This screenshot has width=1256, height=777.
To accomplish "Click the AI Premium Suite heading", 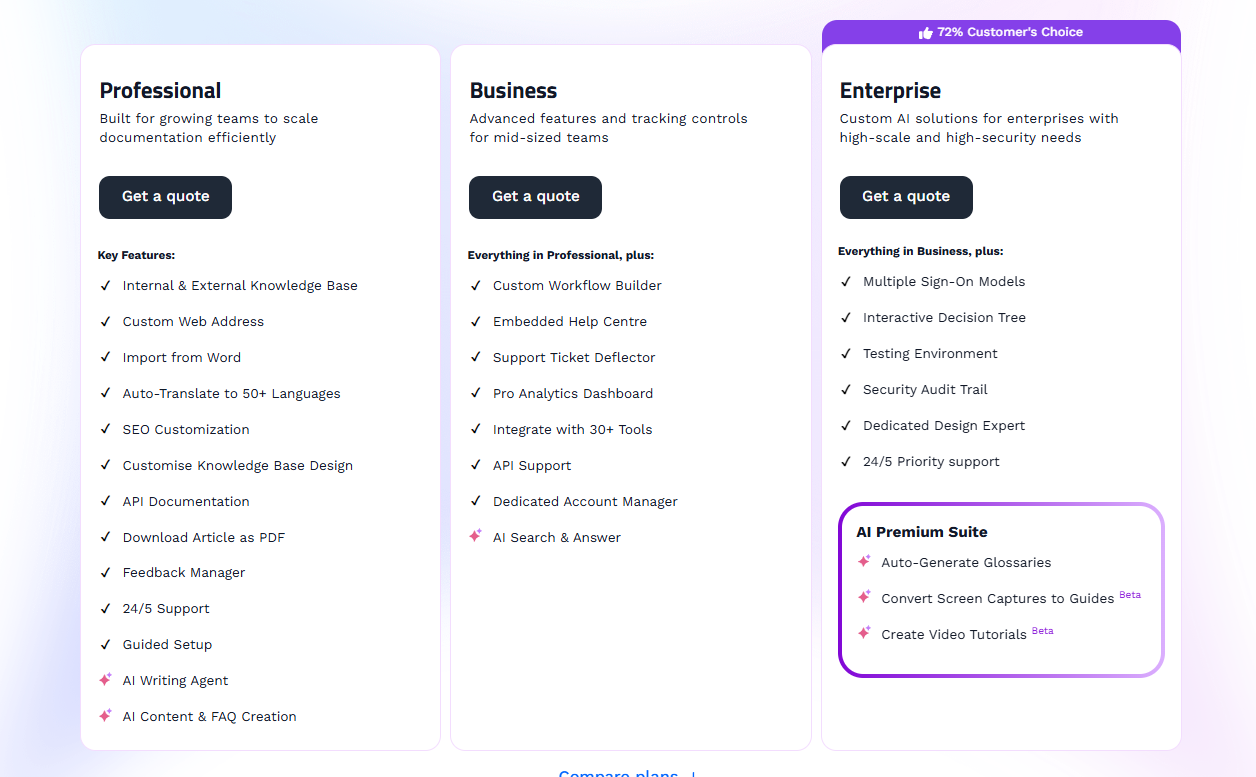I will (922, 532).
